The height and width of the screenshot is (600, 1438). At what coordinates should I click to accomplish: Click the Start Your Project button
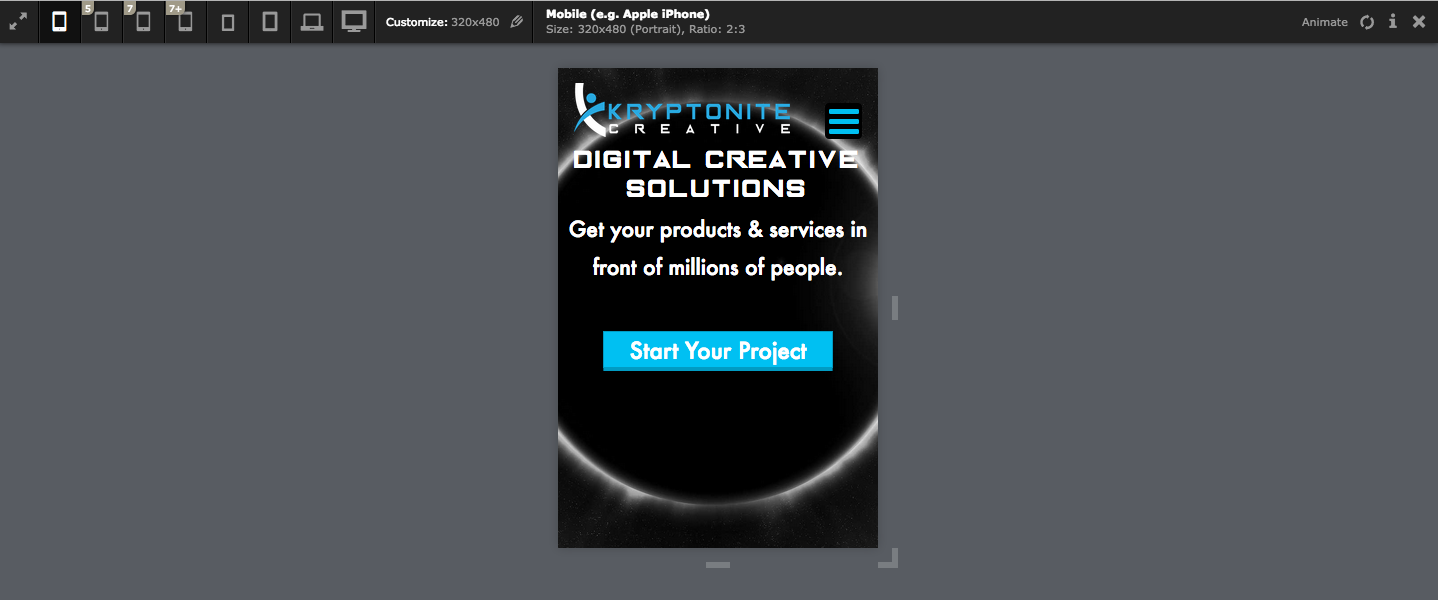(717, 351)
